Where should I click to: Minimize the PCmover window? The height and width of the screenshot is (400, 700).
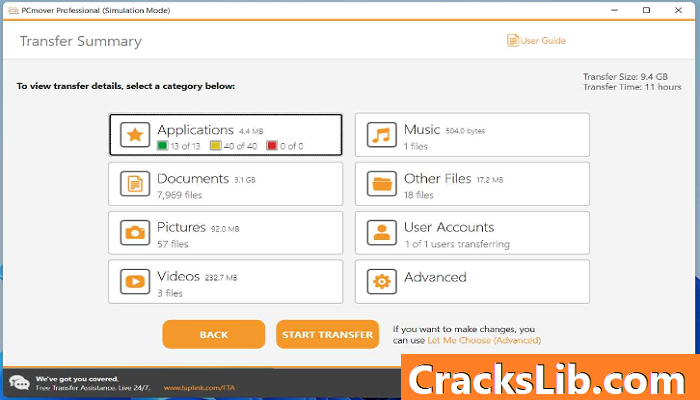(x=614, y=10)
